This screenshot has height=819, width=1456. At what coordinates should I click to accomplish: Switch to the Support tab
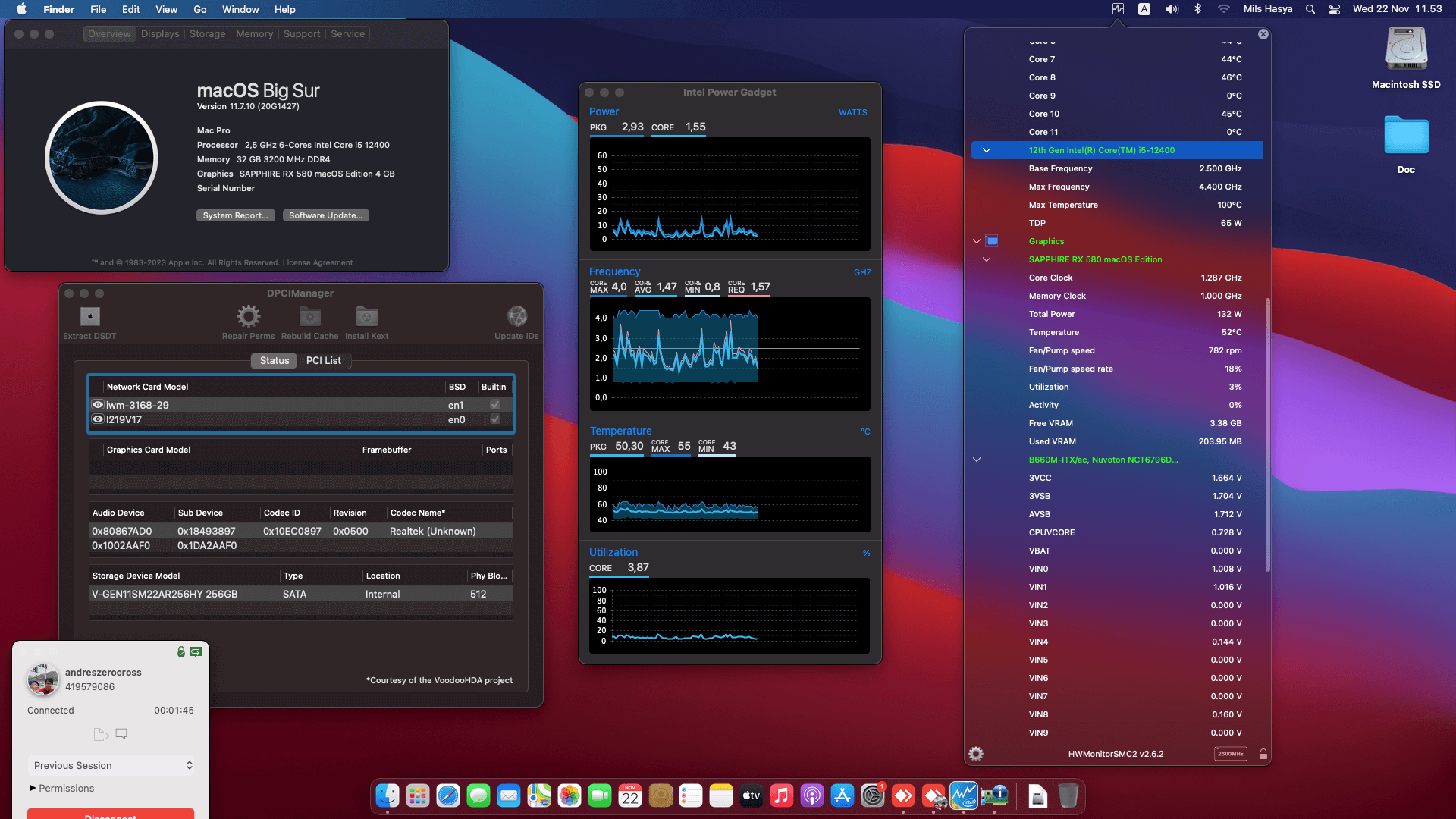302,34
